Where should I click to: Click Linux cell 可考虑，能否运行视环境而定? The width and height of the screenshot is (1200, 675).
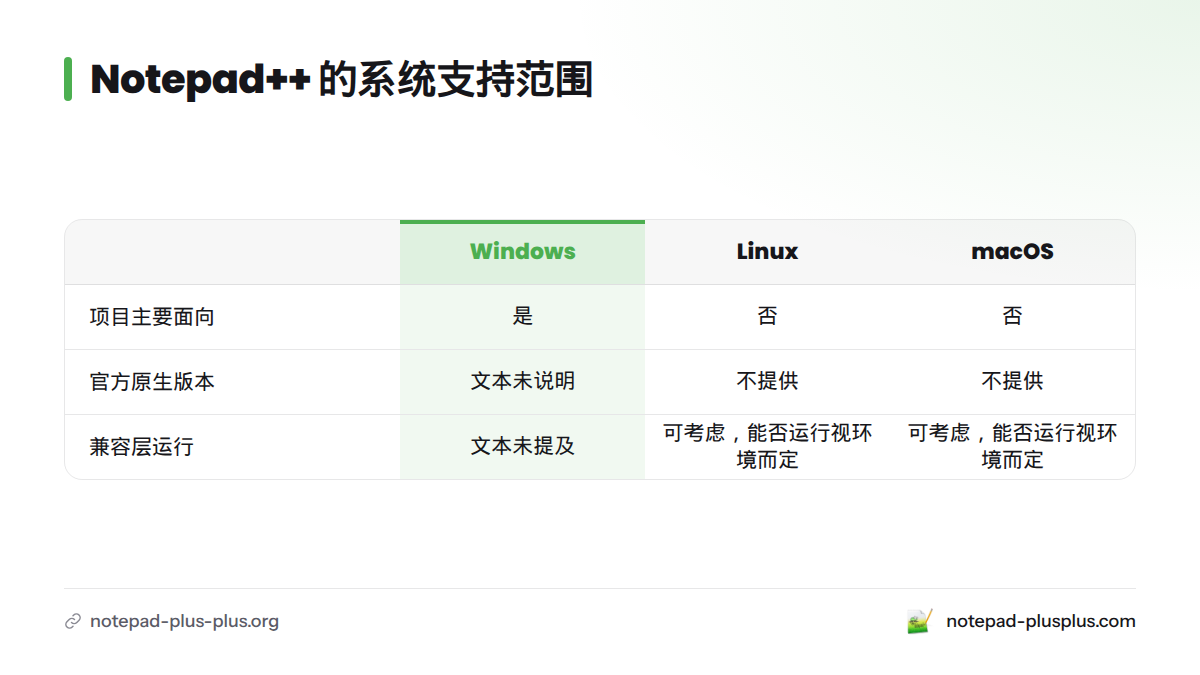[x=767, y=447]
